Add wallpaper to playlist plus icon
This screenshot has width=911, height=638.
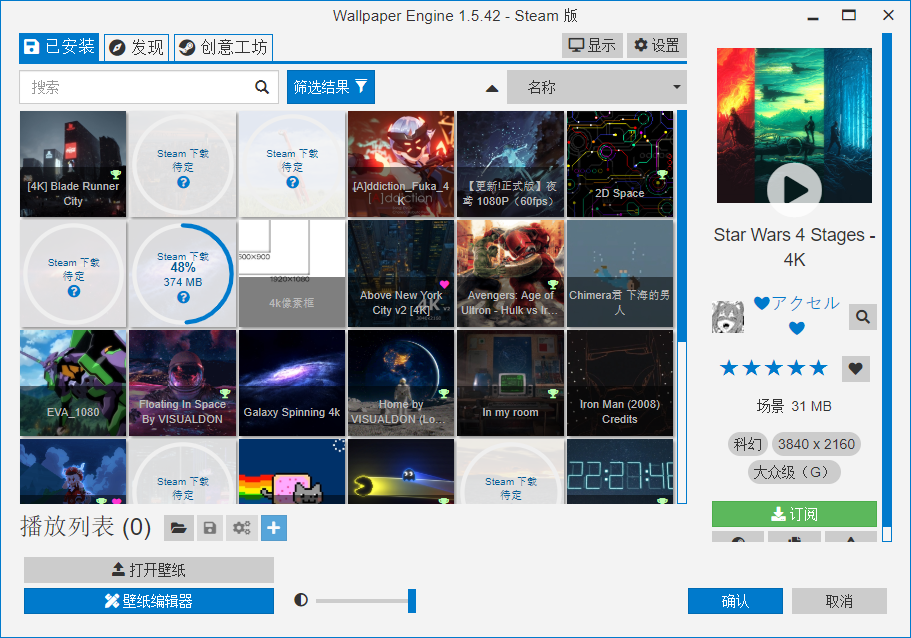(x=274, y=528)
